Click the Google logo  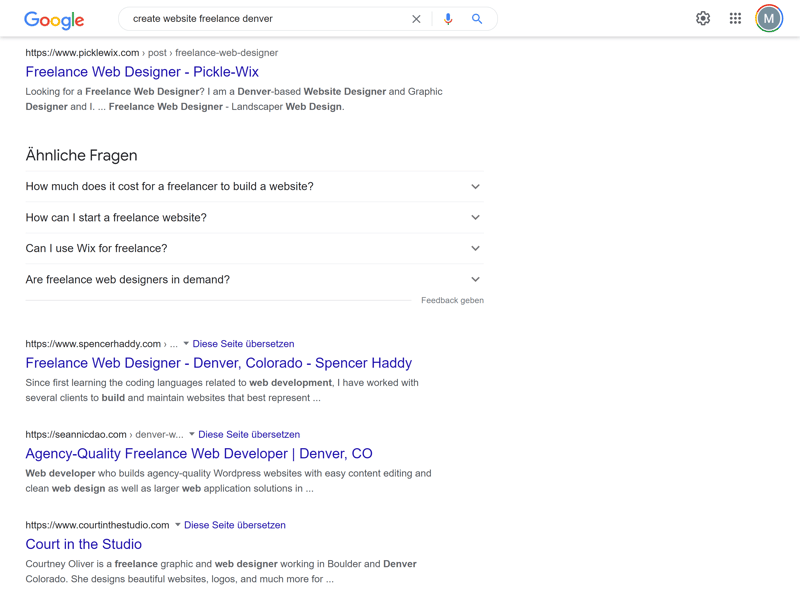coord(54,20)
